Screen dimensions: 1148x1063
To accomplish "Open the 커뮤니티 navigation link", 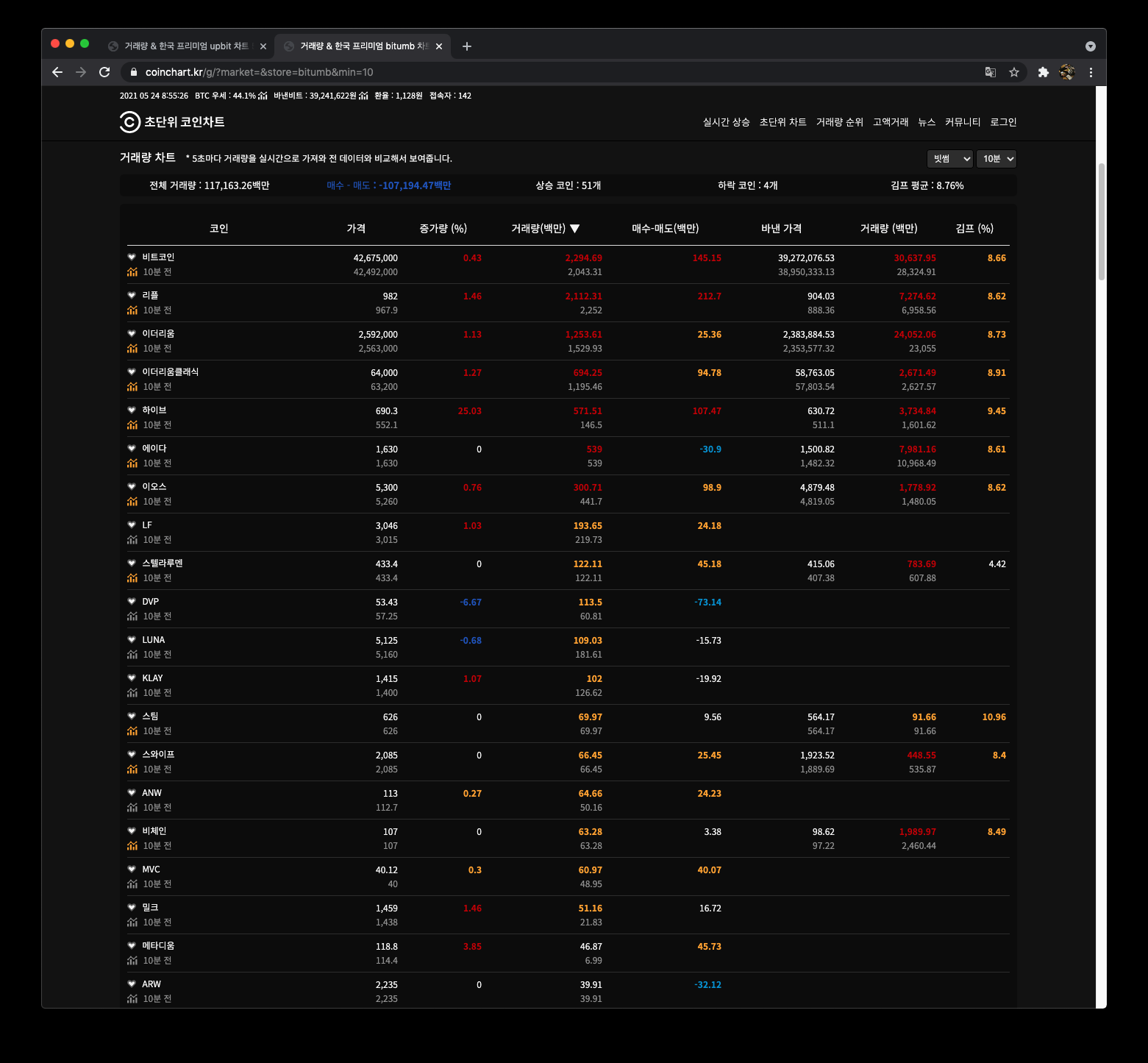I will pos(963,122).
